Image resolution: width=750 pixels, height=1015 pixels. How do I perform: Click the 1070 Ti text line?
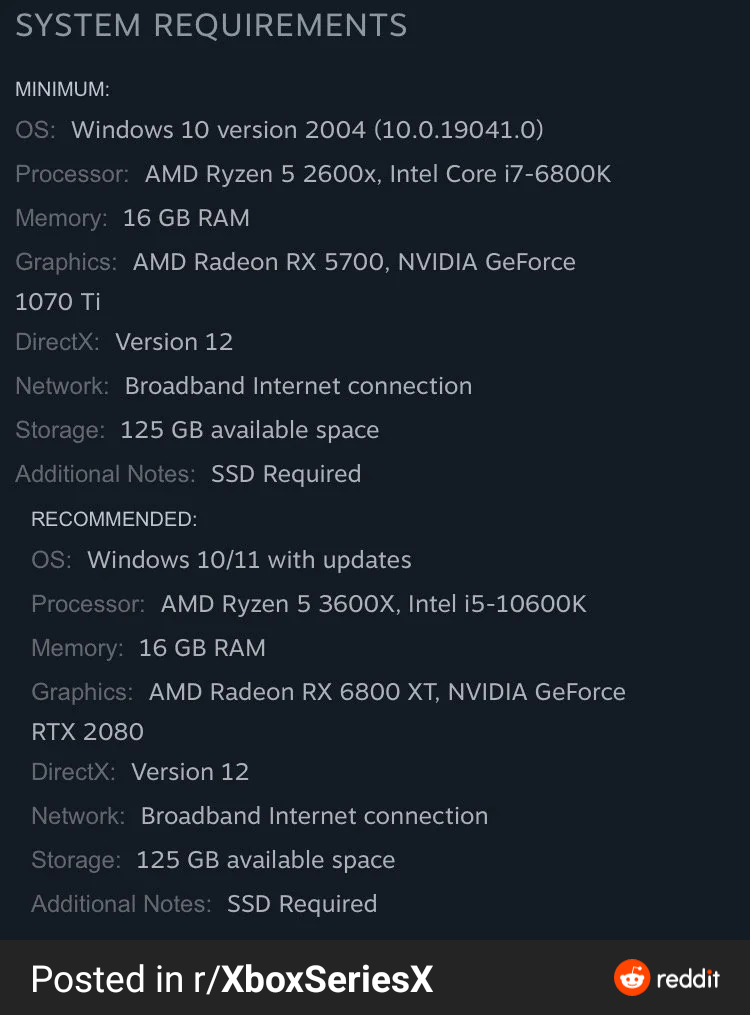click(58, 302)
